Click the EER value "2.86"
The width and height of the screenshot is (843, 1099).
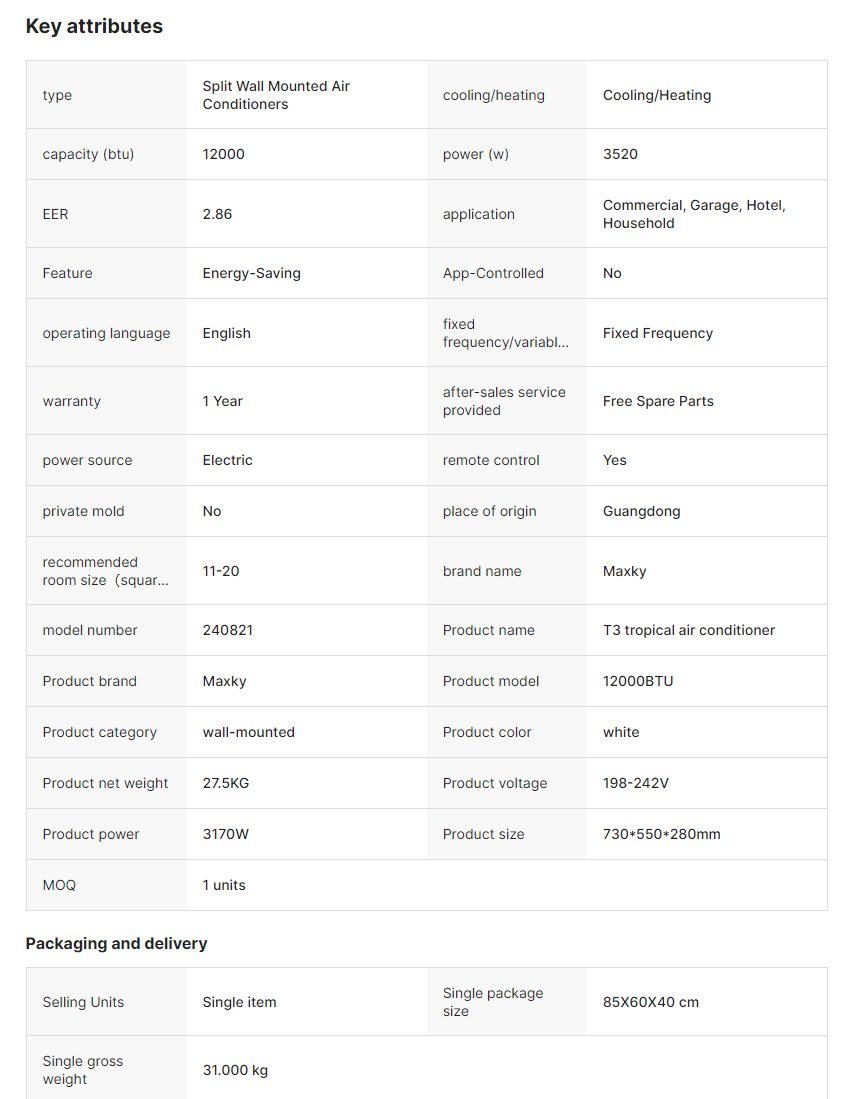click(x=217, y=214)
